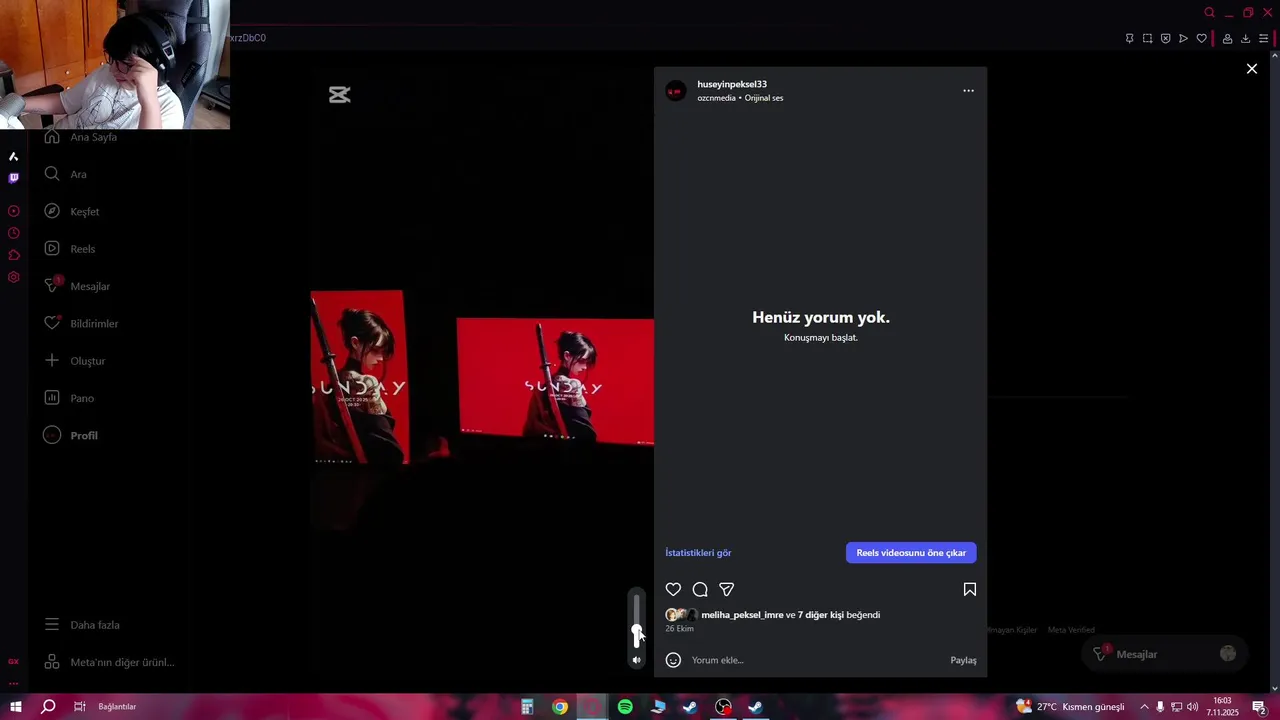
Task: Open 'İstatistikleri gör' insights link
Action: pyautogui.click(x=698, y=553)
